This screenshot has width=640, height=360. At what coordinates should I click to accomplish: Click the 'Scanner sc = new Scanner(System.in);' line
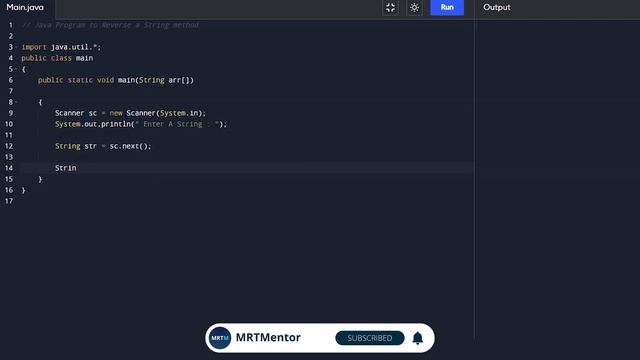coord(131,113)
